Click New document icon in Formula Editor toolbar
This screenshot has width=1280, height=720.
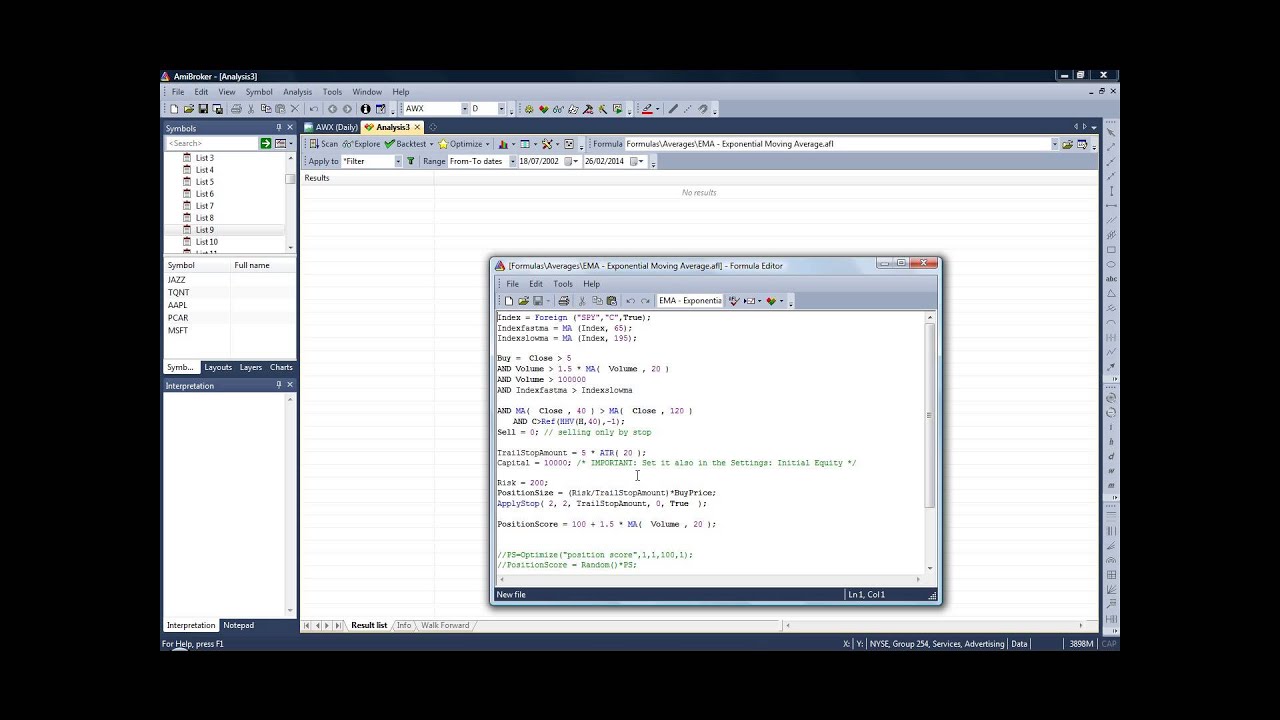click(x=509, y=301)
